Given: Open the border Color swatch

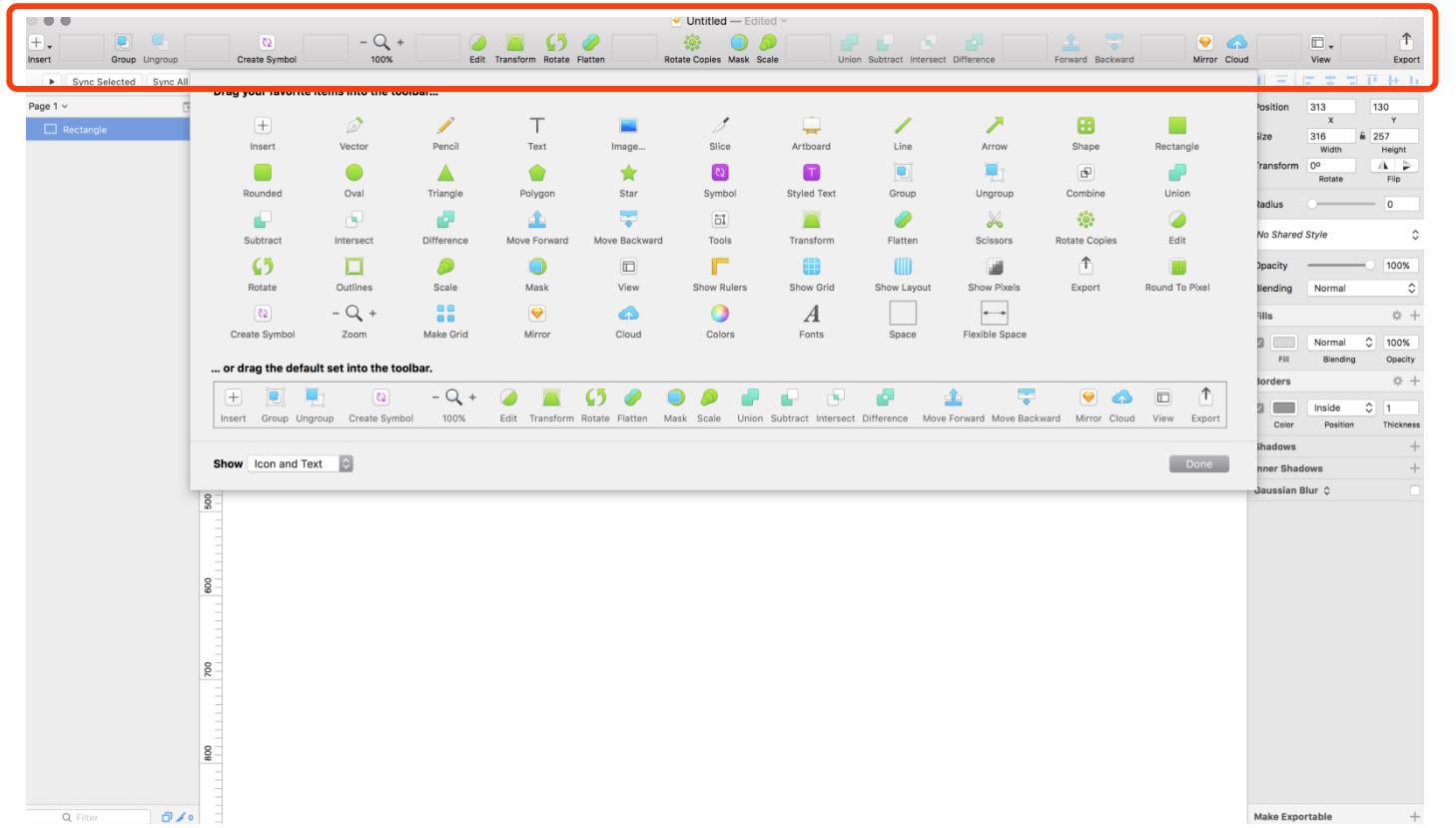Looking at the screenshot, I should 1284,408.
